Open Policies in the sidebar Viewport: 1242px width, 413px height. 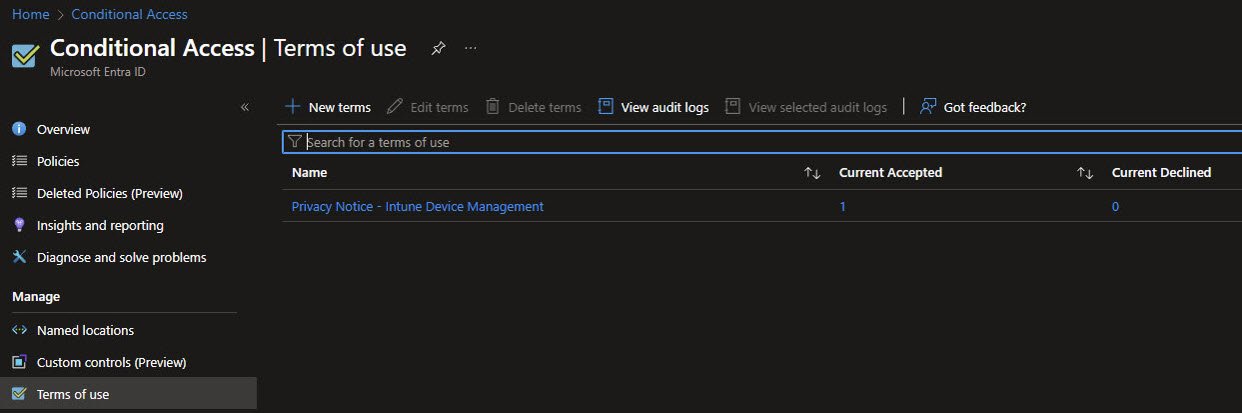tap(57, 161)
